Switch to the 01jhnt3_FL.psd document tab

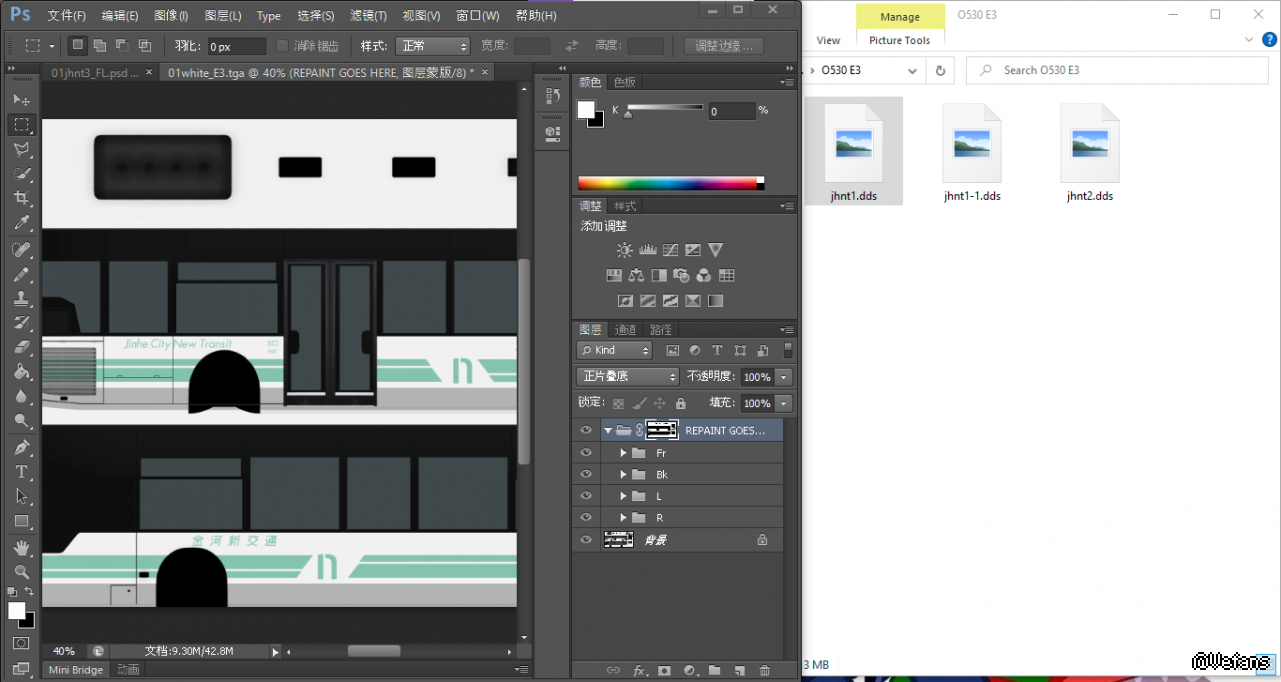coord(96,73)
